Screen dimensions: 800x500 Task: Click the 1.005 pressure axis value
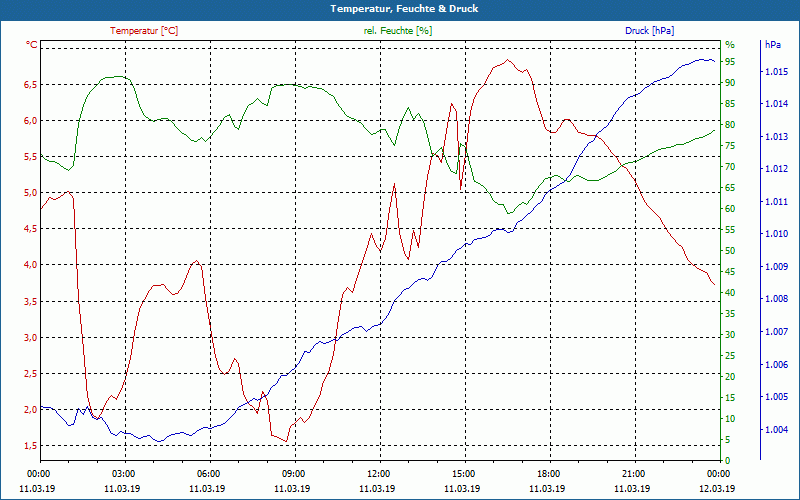[x=776, y=397]
